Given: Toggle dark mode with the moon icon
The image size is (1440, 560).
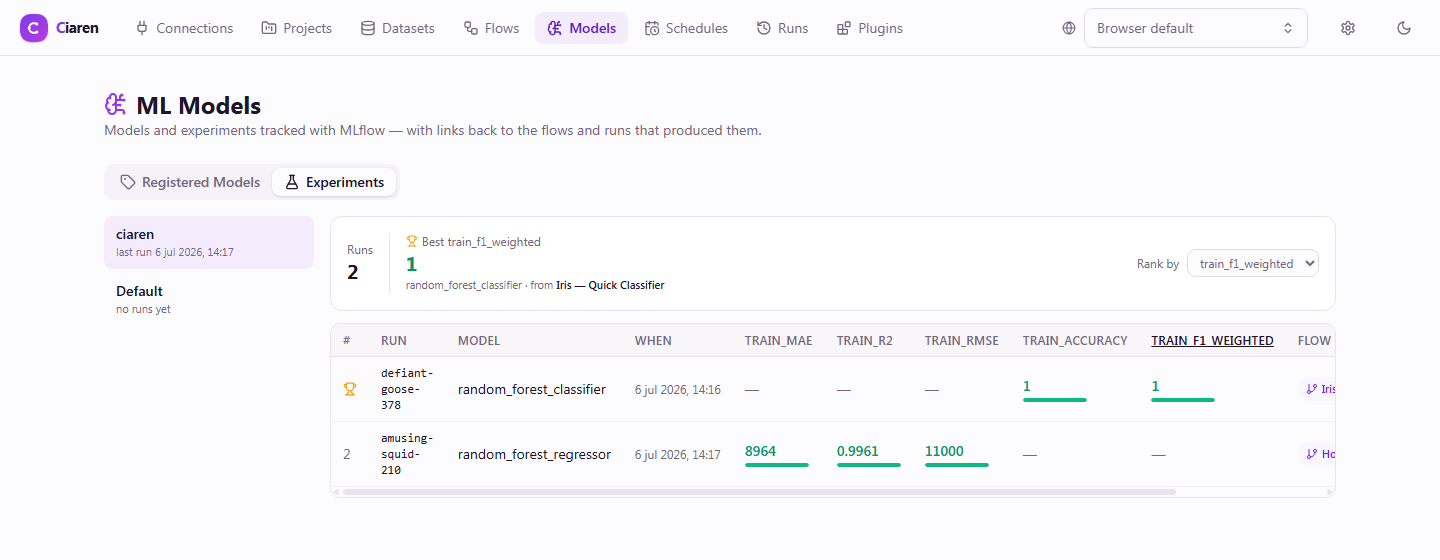Looking at the screenshot, I should click(x=1404, y=28).
